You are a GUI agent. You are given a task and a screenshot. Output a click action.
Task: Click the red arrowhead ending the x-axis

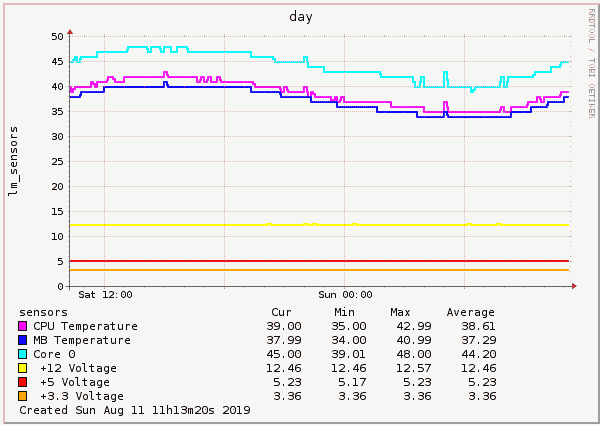click(x=574, y=286)
